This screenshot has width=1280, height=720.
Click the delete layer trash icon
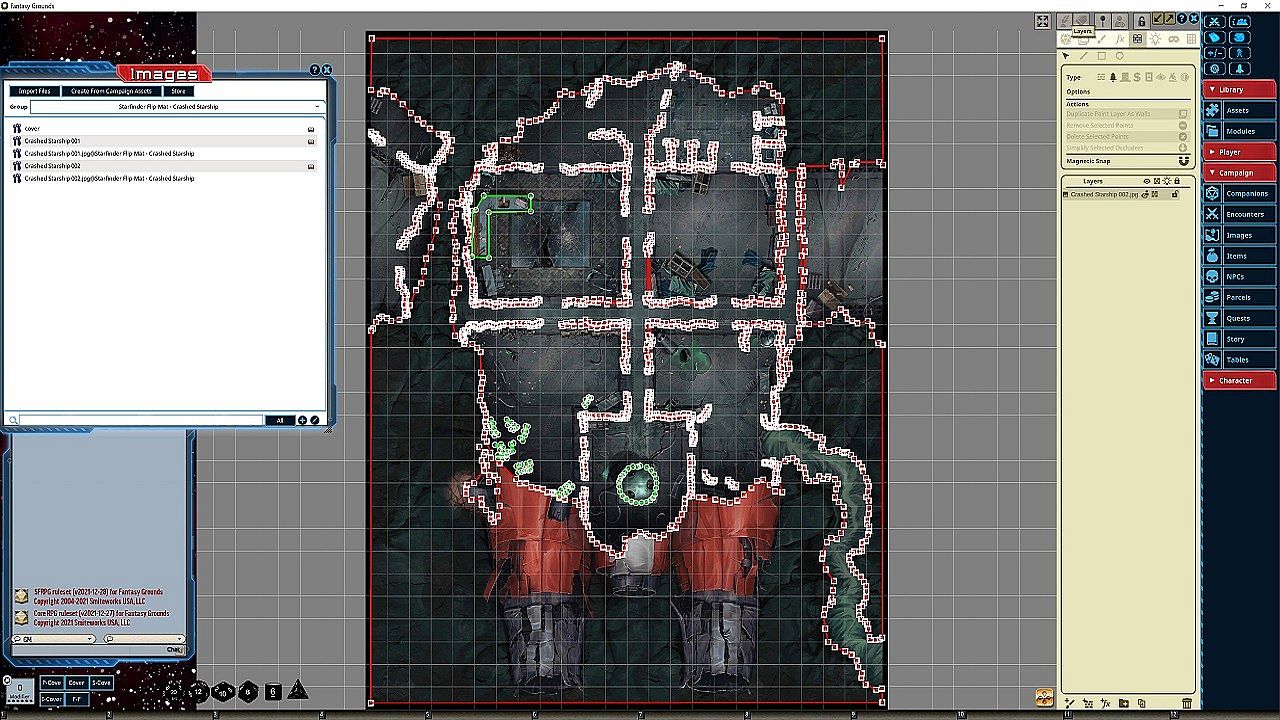[x=1187, y=704]
